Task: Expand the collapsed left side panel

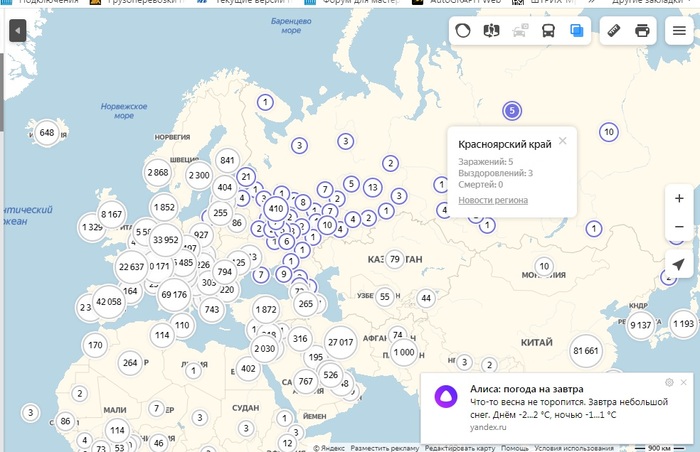Action: [16, 31]
